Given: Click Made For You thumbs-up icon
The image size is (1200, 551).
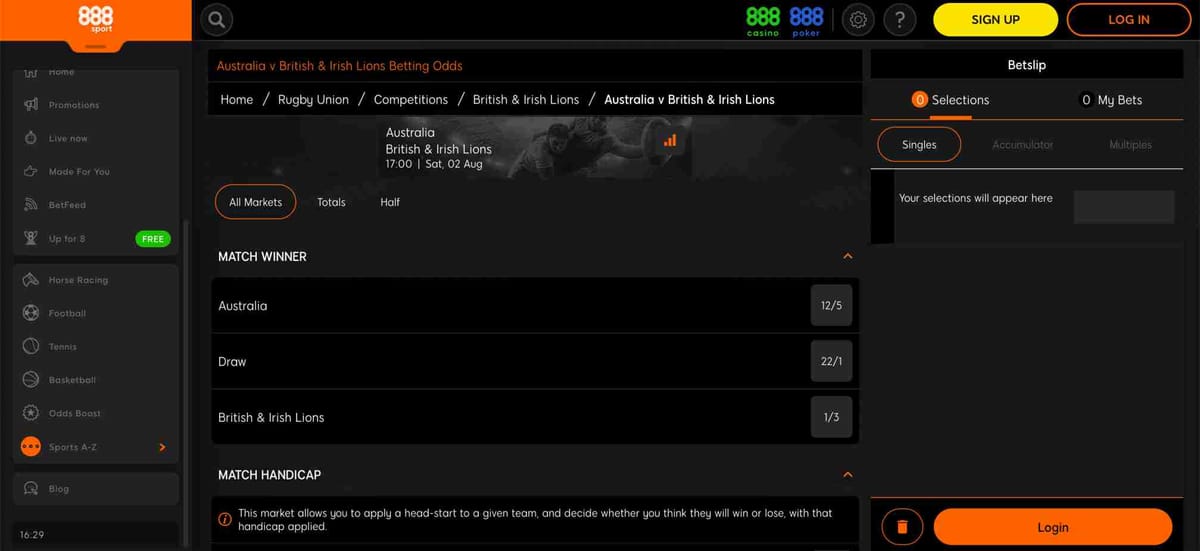Looking at the screenshot, I should point(31,171).
